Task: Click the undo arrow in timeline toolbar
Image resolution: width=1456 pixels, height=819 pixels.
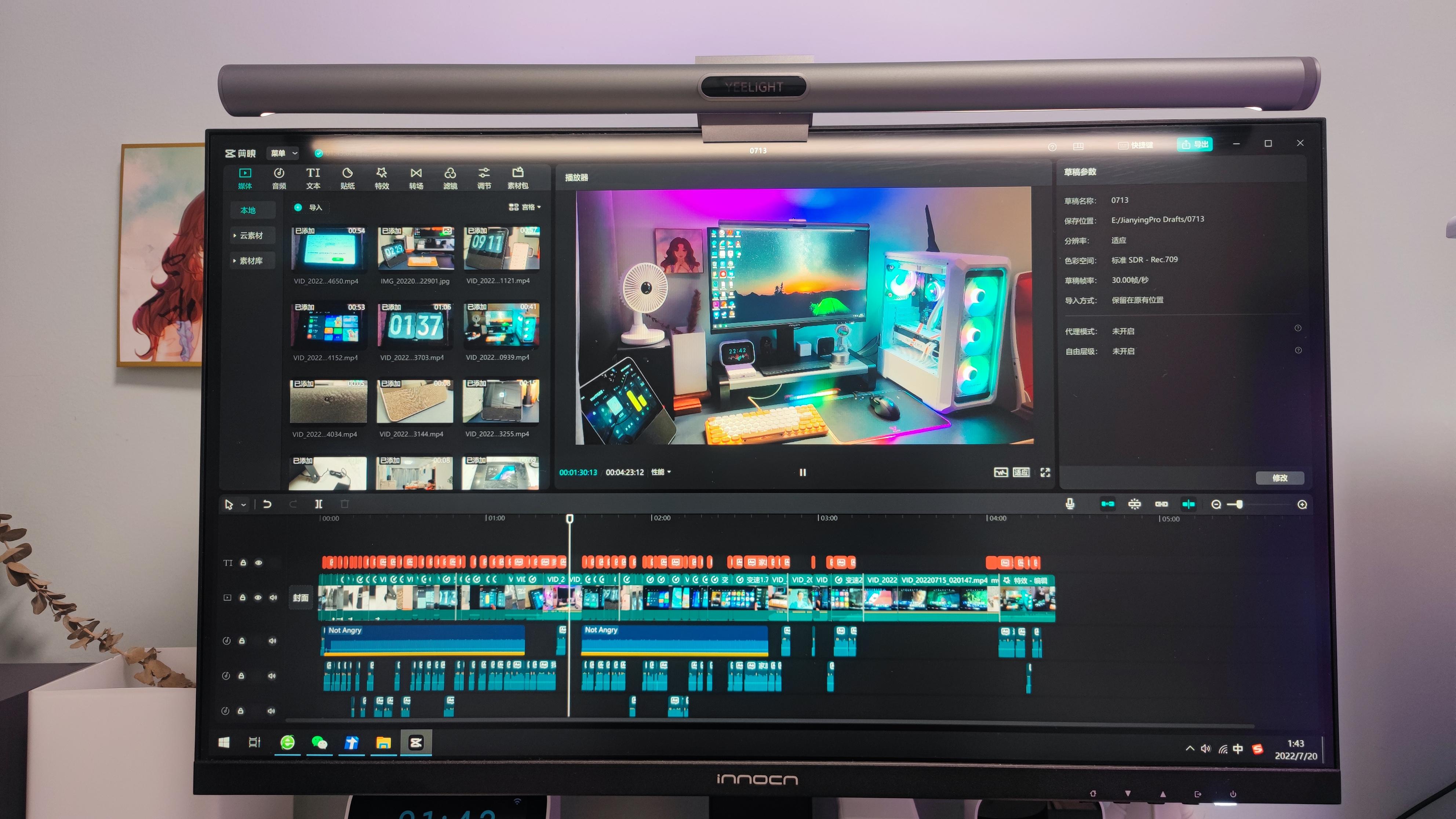Action: 267,503
